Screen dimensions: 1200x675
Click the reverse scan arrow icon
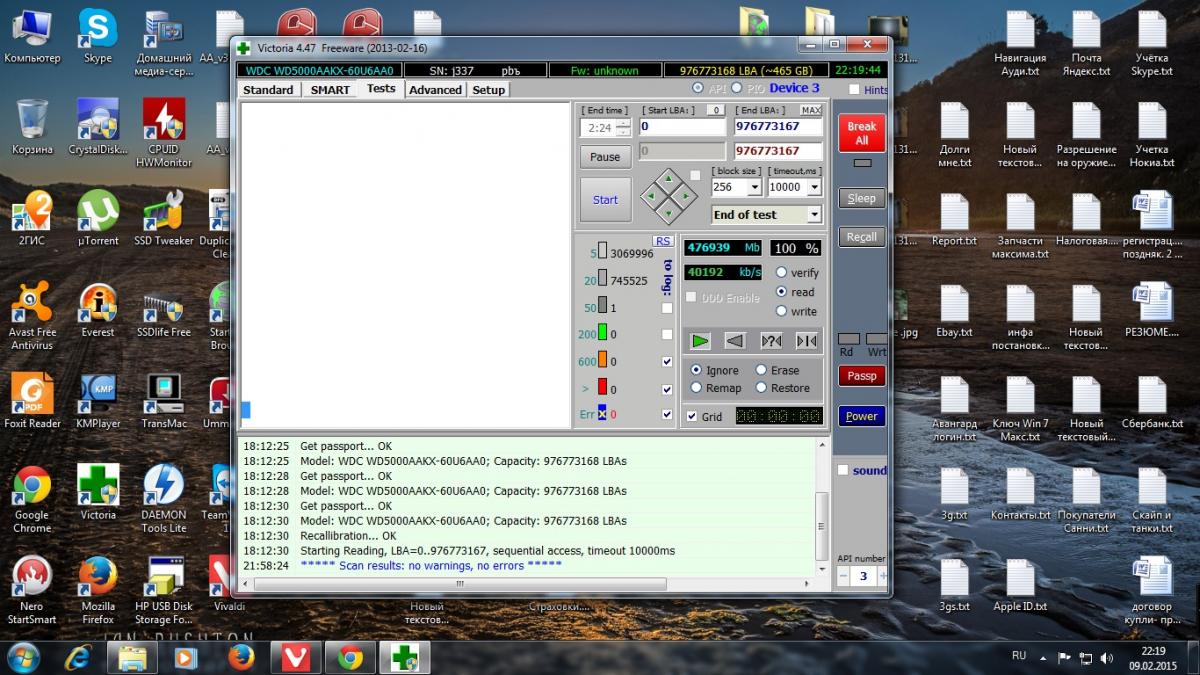[735, 341]
